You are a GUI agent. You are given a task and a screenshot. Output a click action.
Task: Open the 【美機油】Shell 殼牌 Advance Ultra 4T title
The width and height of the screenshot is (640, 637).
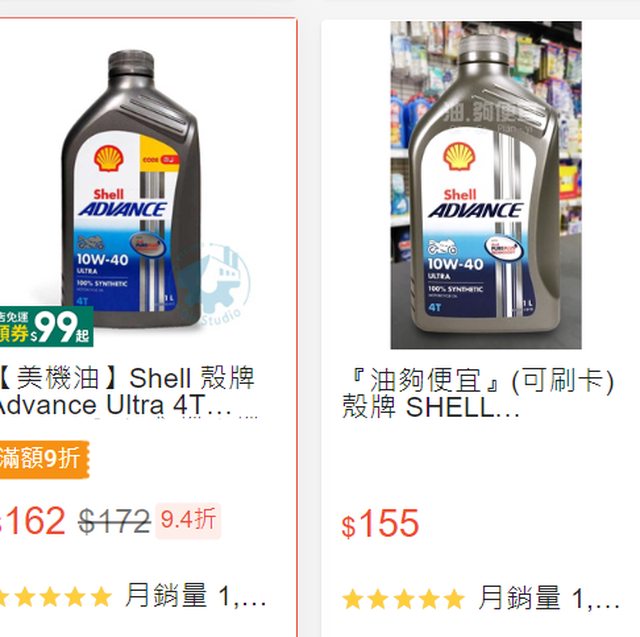[x=129, y=391]
